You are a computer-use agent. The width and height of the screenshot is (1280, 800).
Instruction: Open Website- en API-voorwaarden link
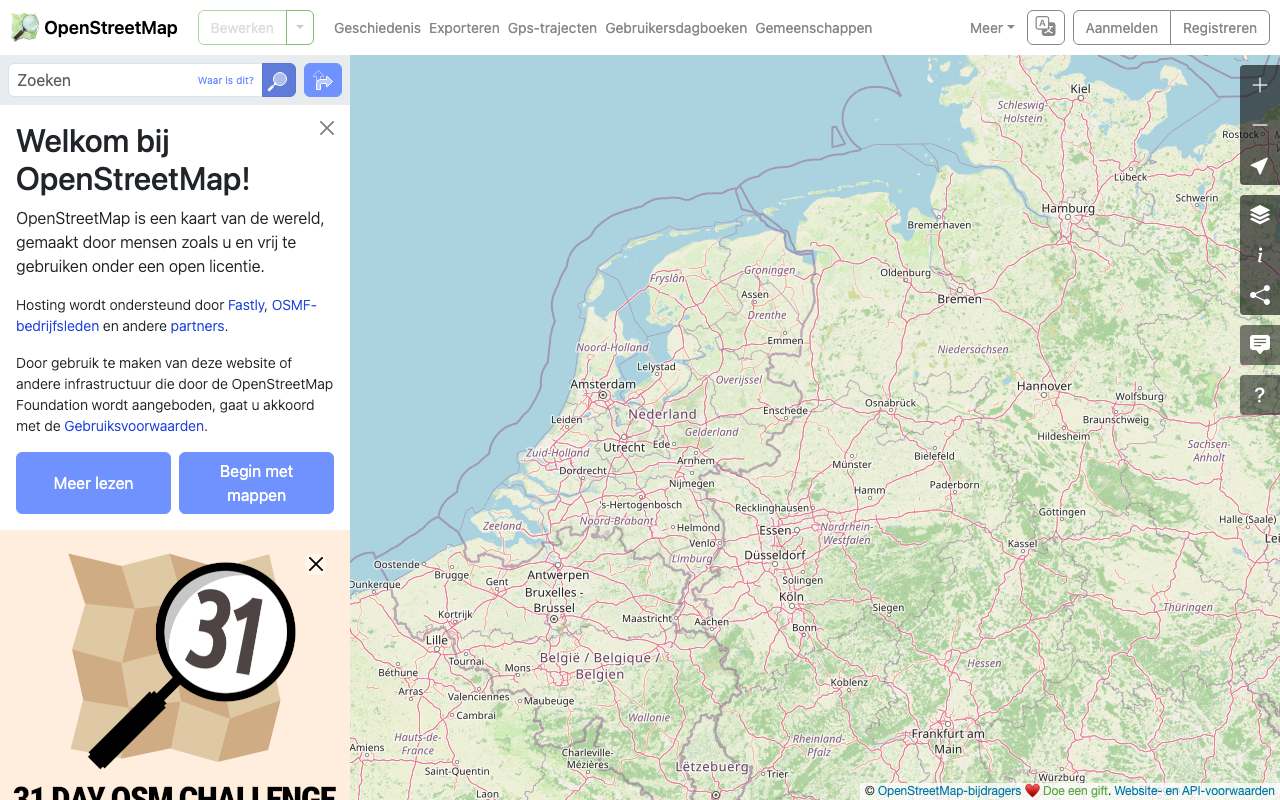click(x=1194, y=790)
